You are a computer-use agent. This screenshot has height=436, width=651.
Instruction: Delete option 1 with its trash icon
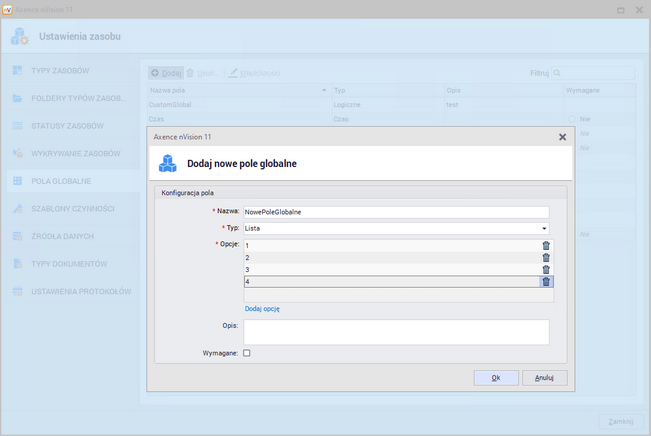click(x=546, y=245)
